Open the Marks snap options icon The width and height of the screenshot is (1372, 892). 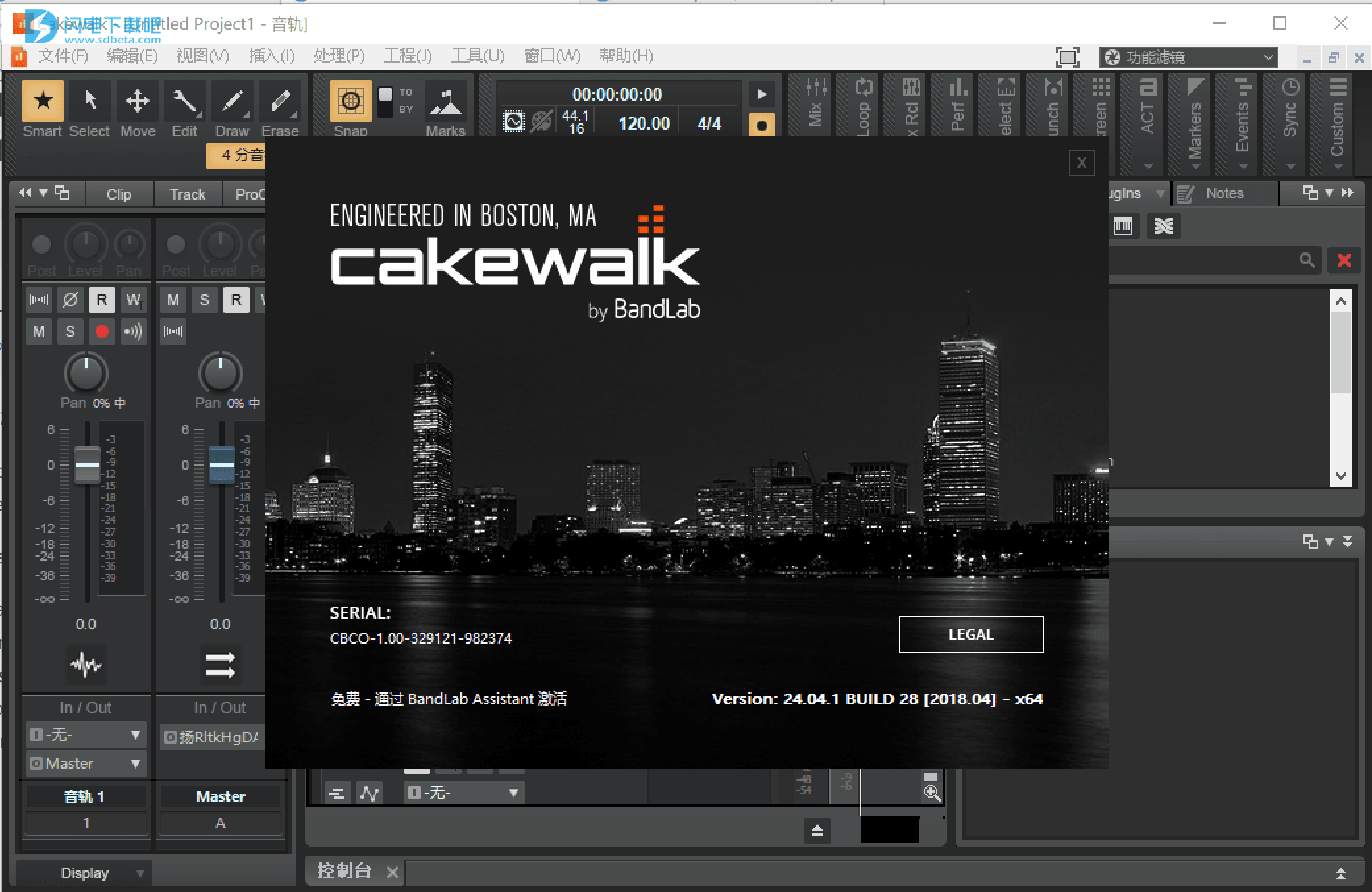coord(446,102)
